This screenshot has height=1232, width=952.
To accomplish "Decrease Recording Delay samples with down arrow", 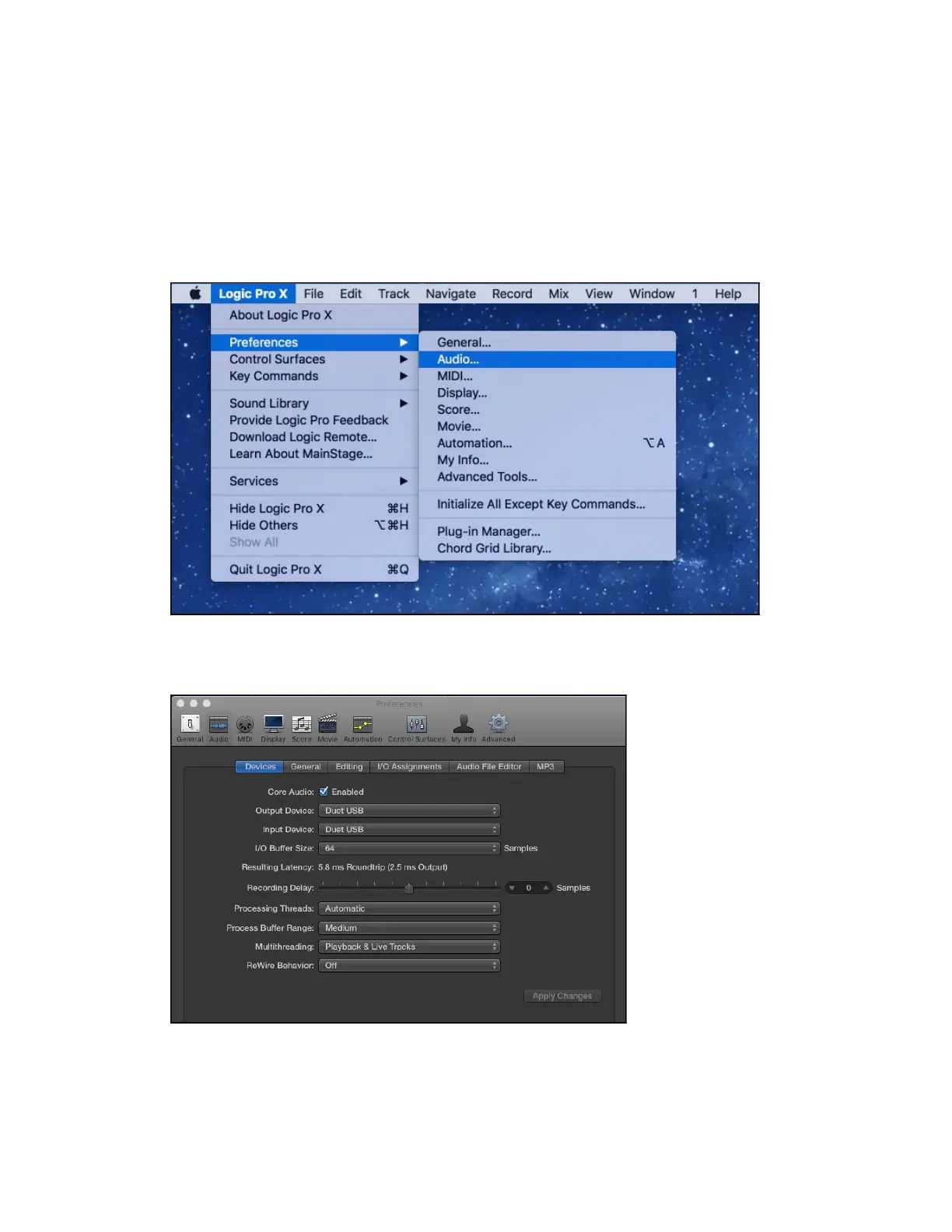I will 512,887.
